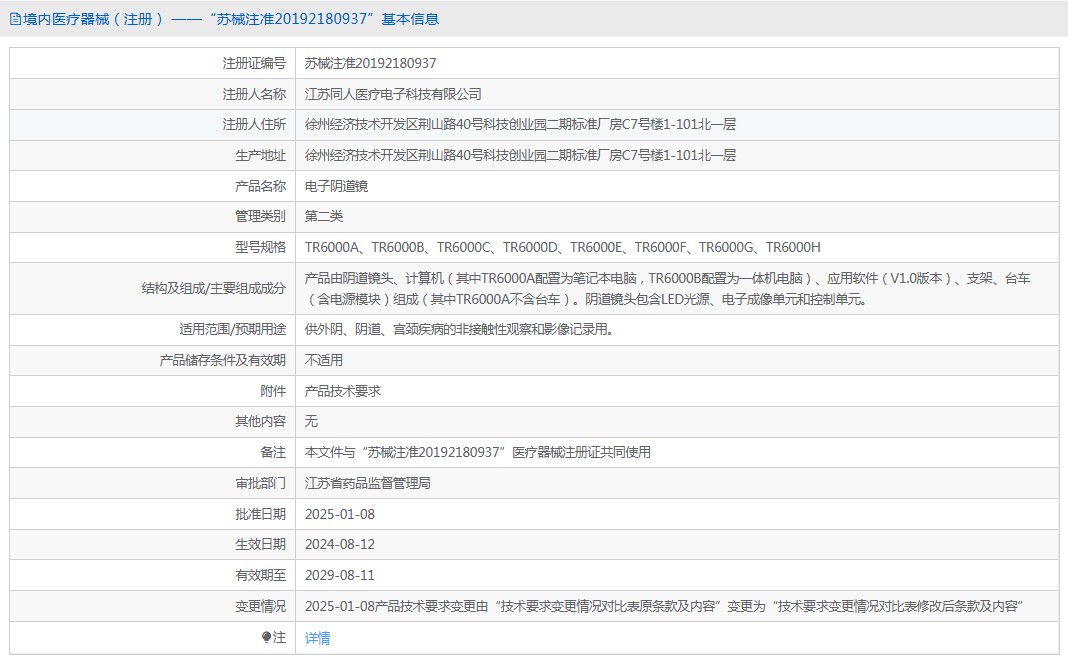Viewport: 1068px width, 660px height.
Task: Open the 详情 details link
Action: [317, 638]
